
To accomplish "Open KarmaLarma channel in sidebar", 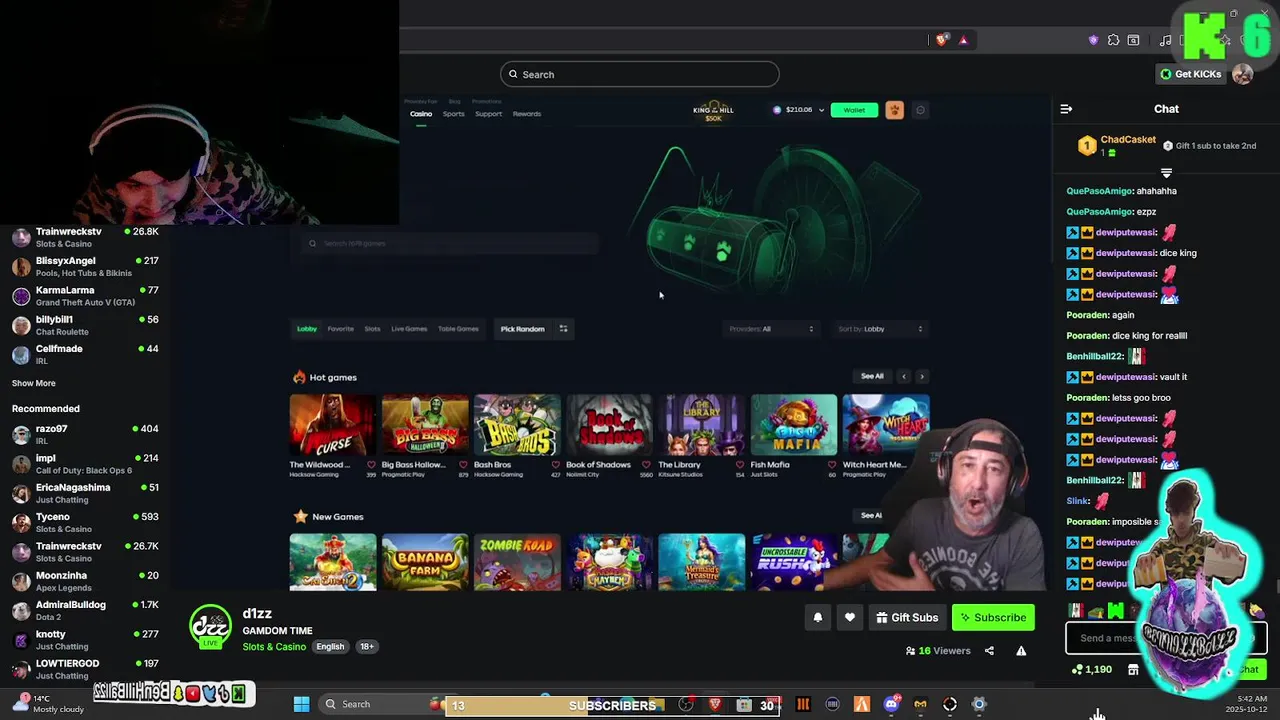I will point(85,295).
